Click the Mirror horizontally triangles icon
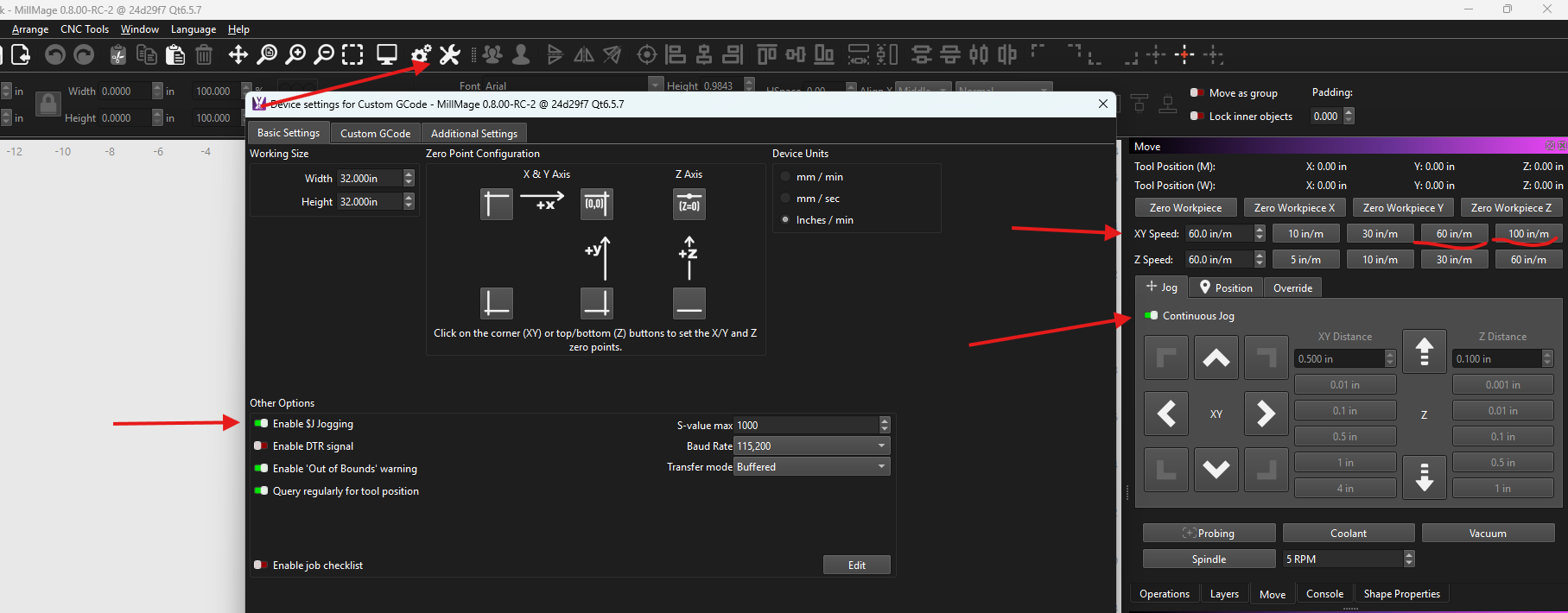This screenshot has height=613, width=1568. (x=584, y=55)
